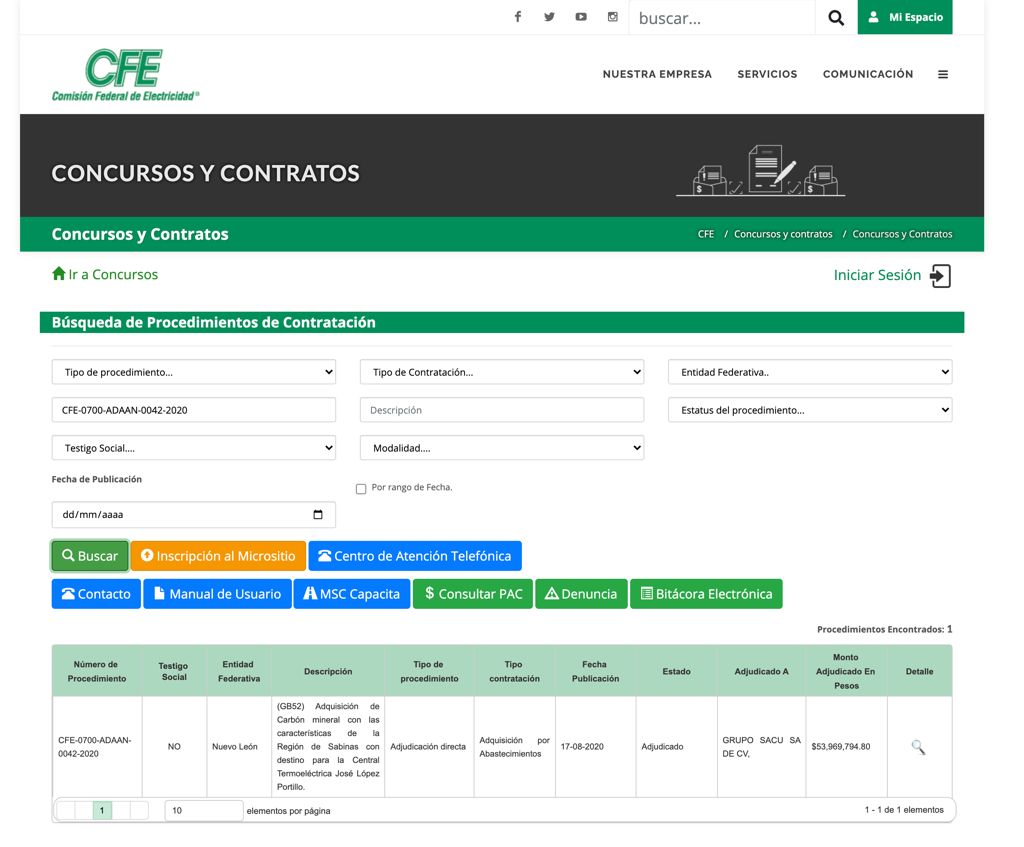The width and height of the screenshot is (1024, 847).
Task: Click the calendar icon in date field
Action: click(318, 515)
